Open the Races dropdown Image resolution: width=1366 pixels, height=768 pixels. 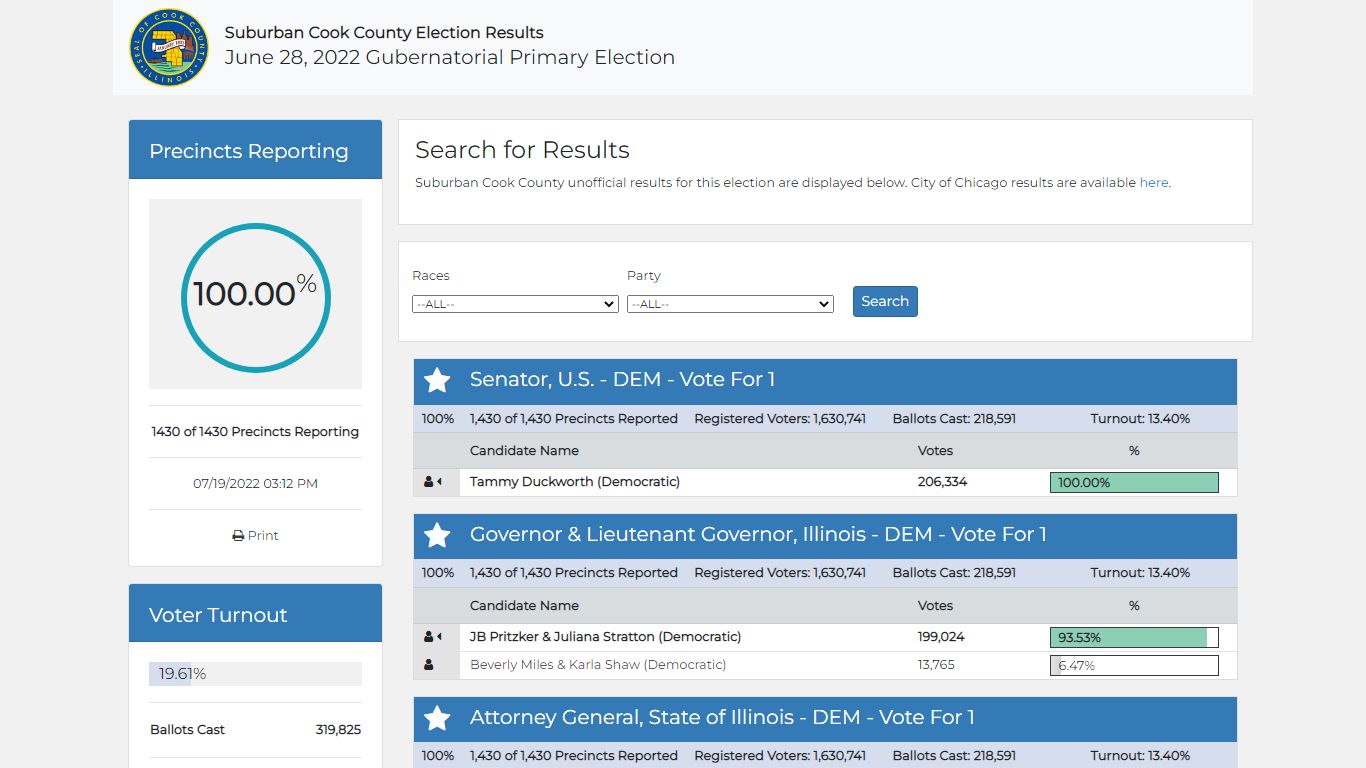click(515, 304)
